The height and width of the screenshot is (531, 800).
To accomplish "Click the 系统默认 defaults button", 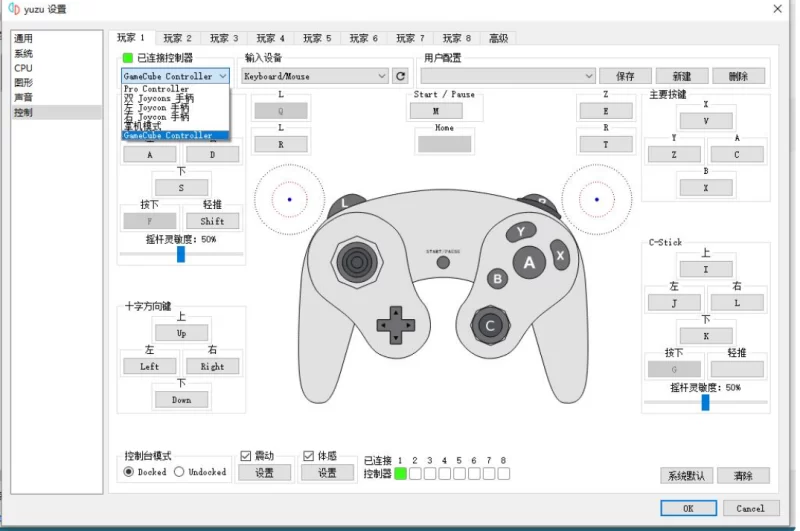I will (x=686, y=476).
